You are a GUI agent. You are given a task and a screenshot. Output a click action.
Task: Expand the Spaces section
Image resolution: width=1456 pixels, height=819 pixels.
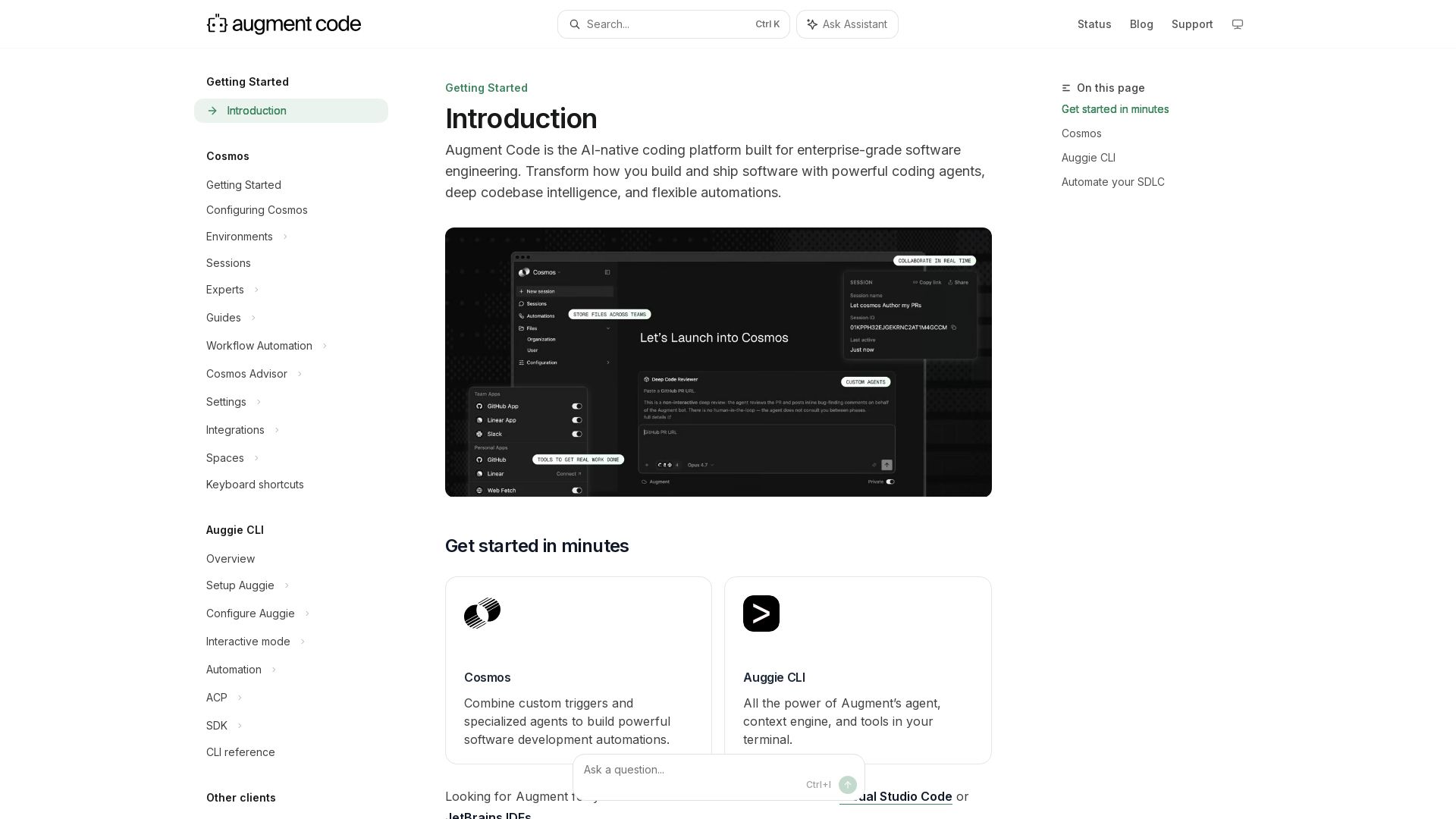[x=256, y=458]
